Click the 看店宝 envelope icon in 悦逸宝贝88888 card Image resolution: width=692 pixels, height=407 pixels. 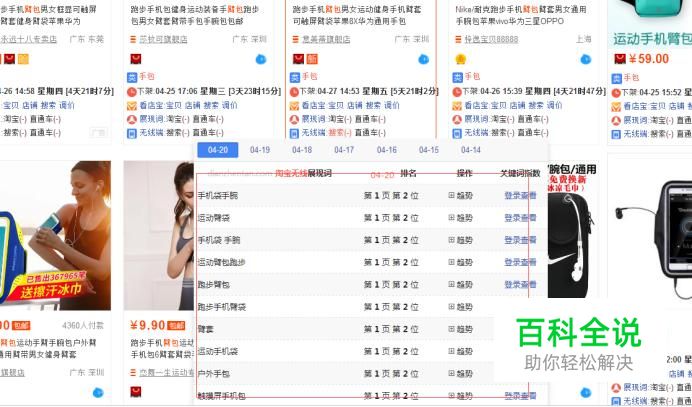[457, 106]
